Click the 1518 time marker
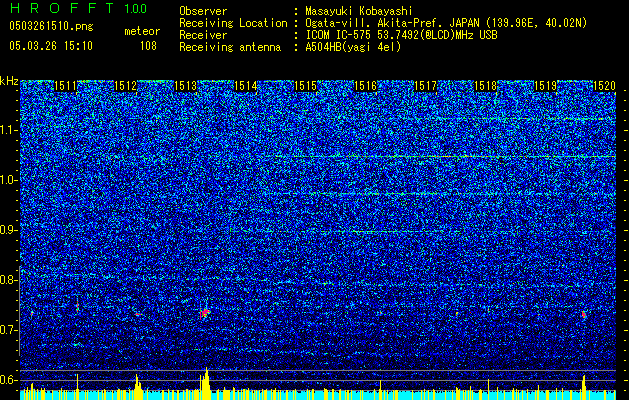 point(485,86)
